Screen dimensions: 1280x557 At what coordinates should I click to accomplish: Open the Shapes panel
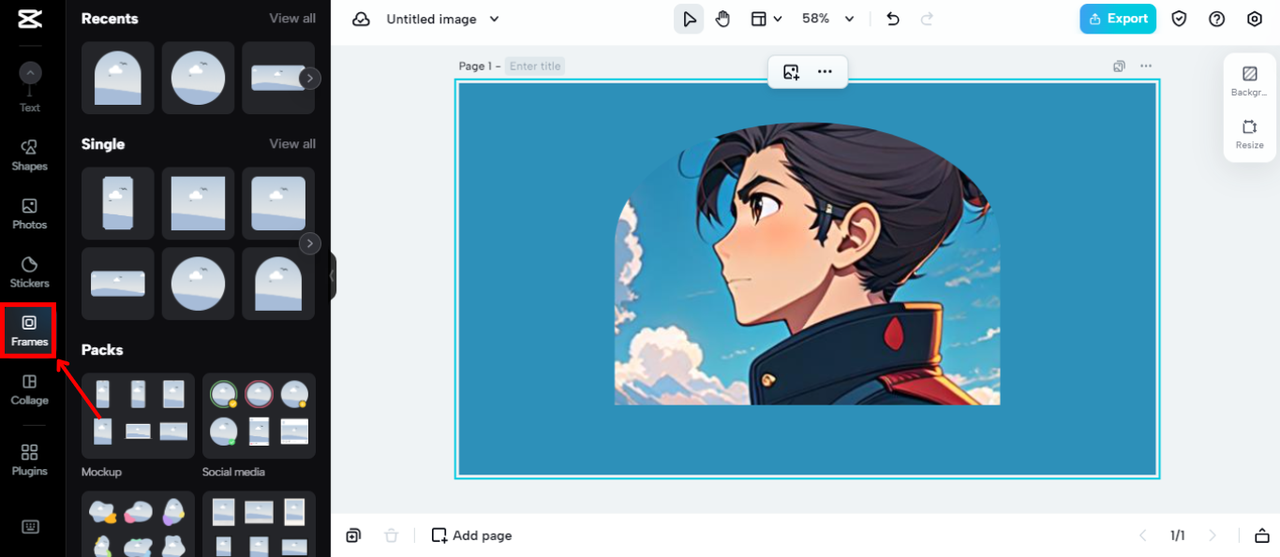pos(30,155)
